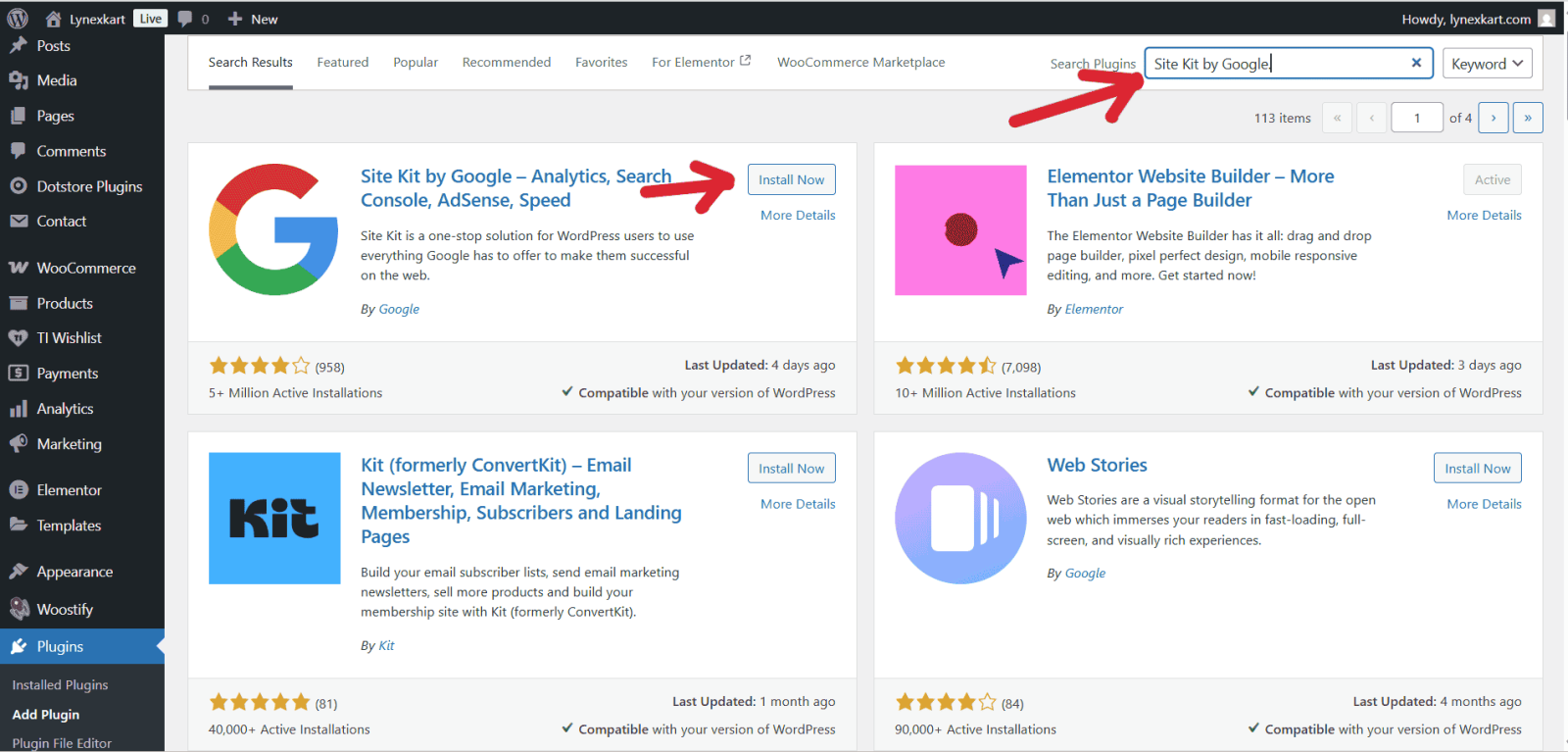The height and width of the screenshot is (752, 1568).
Task: Open the Keyword search type dropdown
Action: click(1487, 64)
